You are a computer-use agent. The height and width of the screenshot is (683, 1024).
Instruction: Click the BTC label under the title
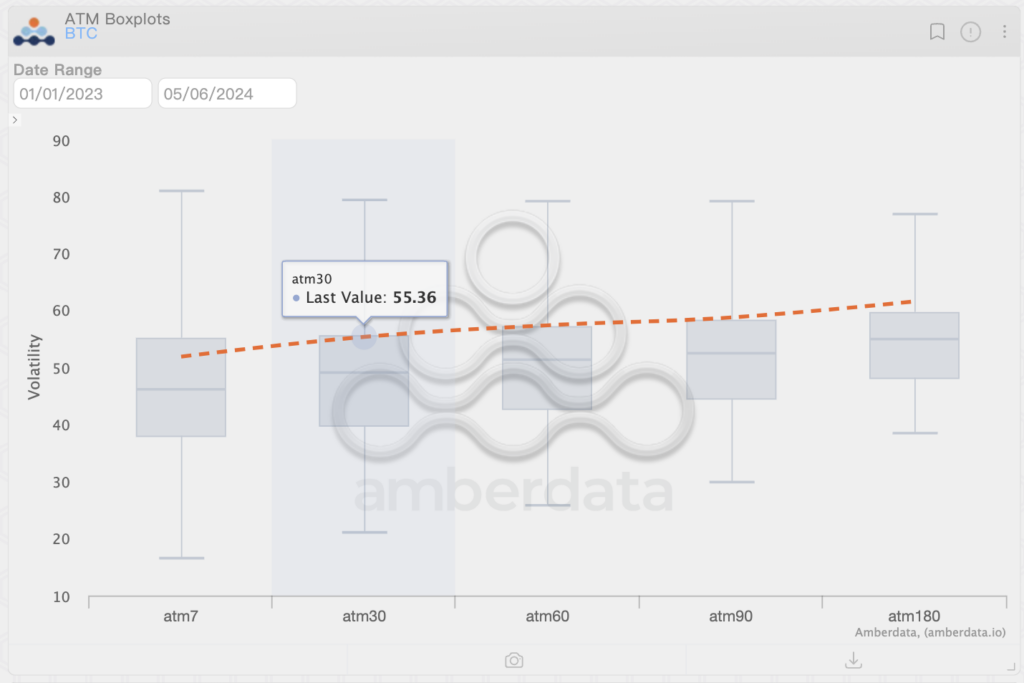(x=81, y=34)
